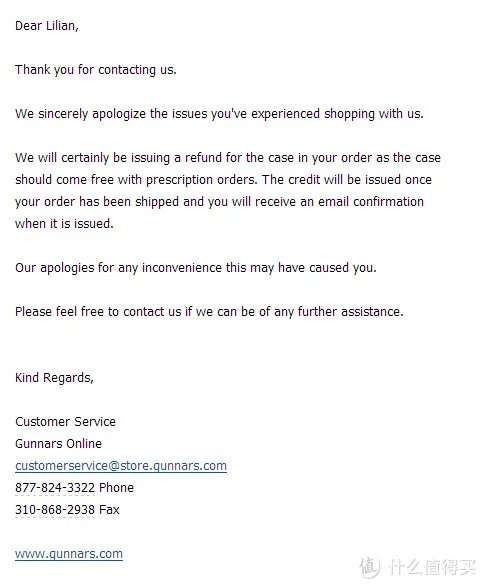Click the 'Thank you for contacting us.' sentence
The image size is (481, 584).
click(96, 70)
